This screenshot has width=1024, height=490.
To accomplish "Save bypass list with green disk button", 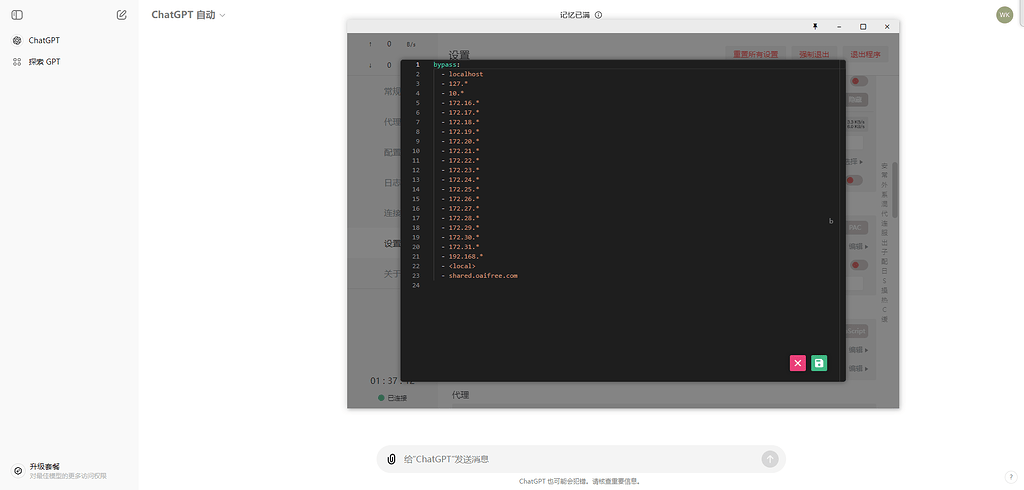I will [x=819, y=363].
